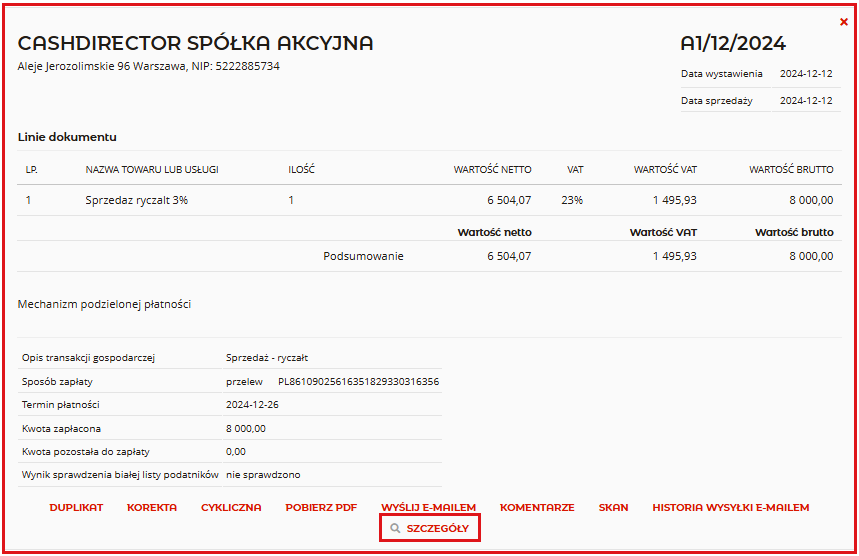Open KOMENTARZE for the invoice
859x556 pixels.
[x=537, y=507]
